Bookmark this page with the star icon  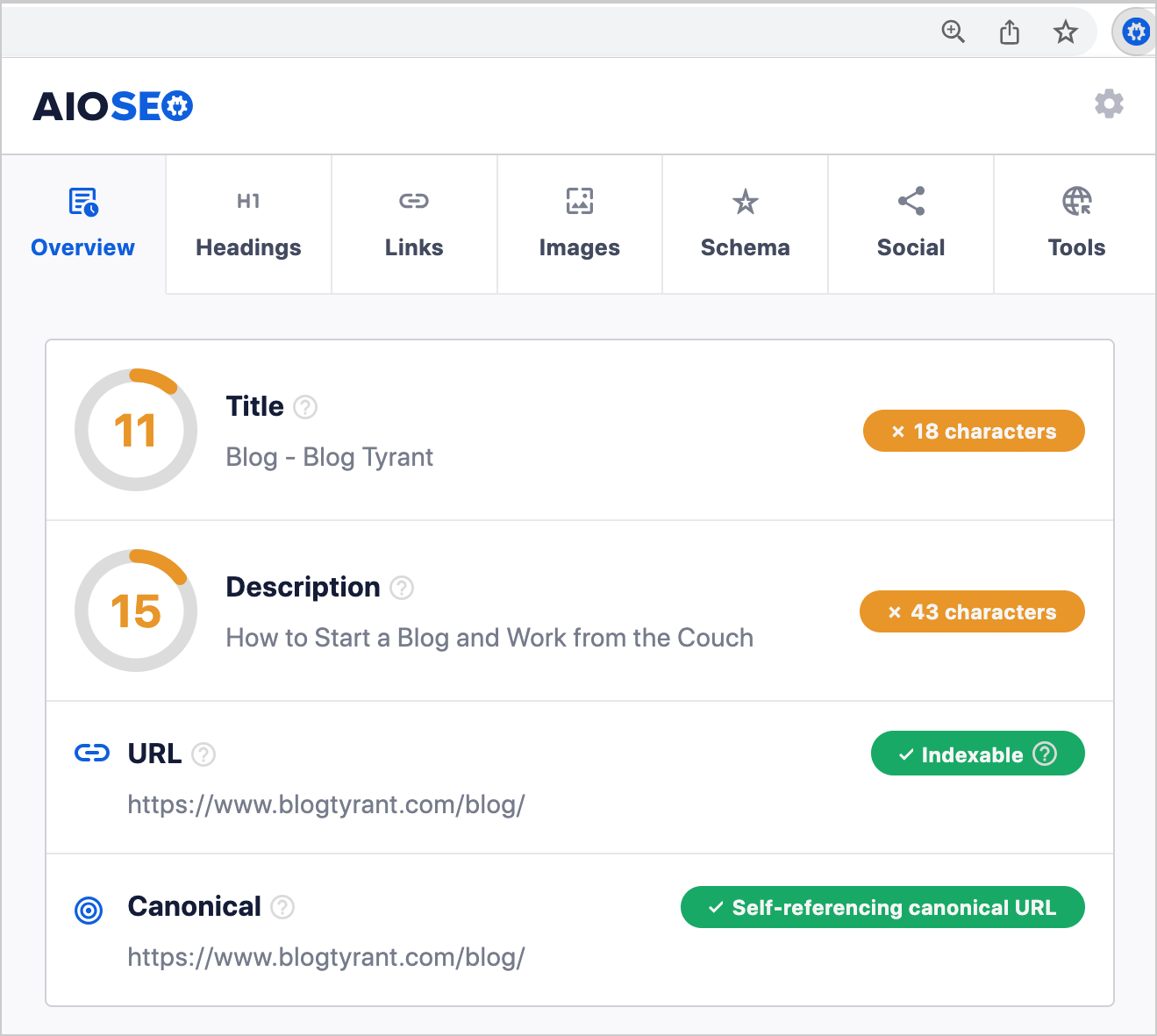click(1065, 32)
